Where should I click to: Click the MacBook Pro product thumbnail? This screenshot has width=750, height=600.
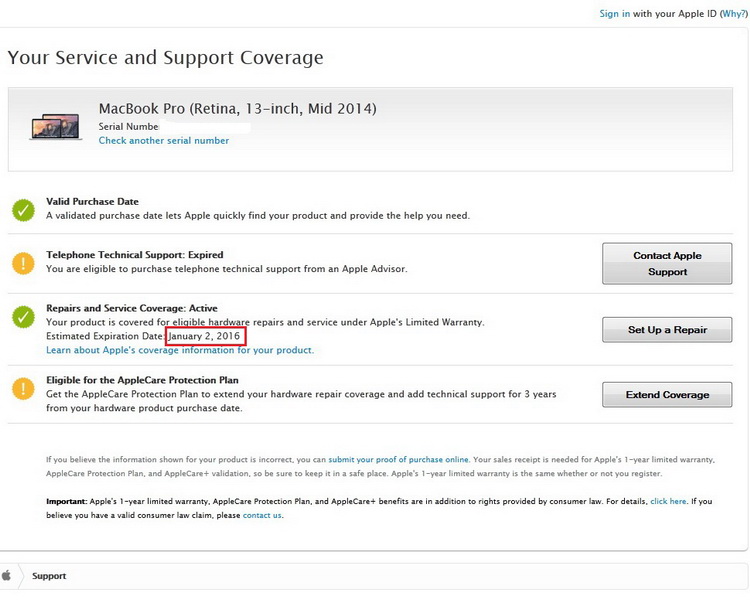[56, 127]
